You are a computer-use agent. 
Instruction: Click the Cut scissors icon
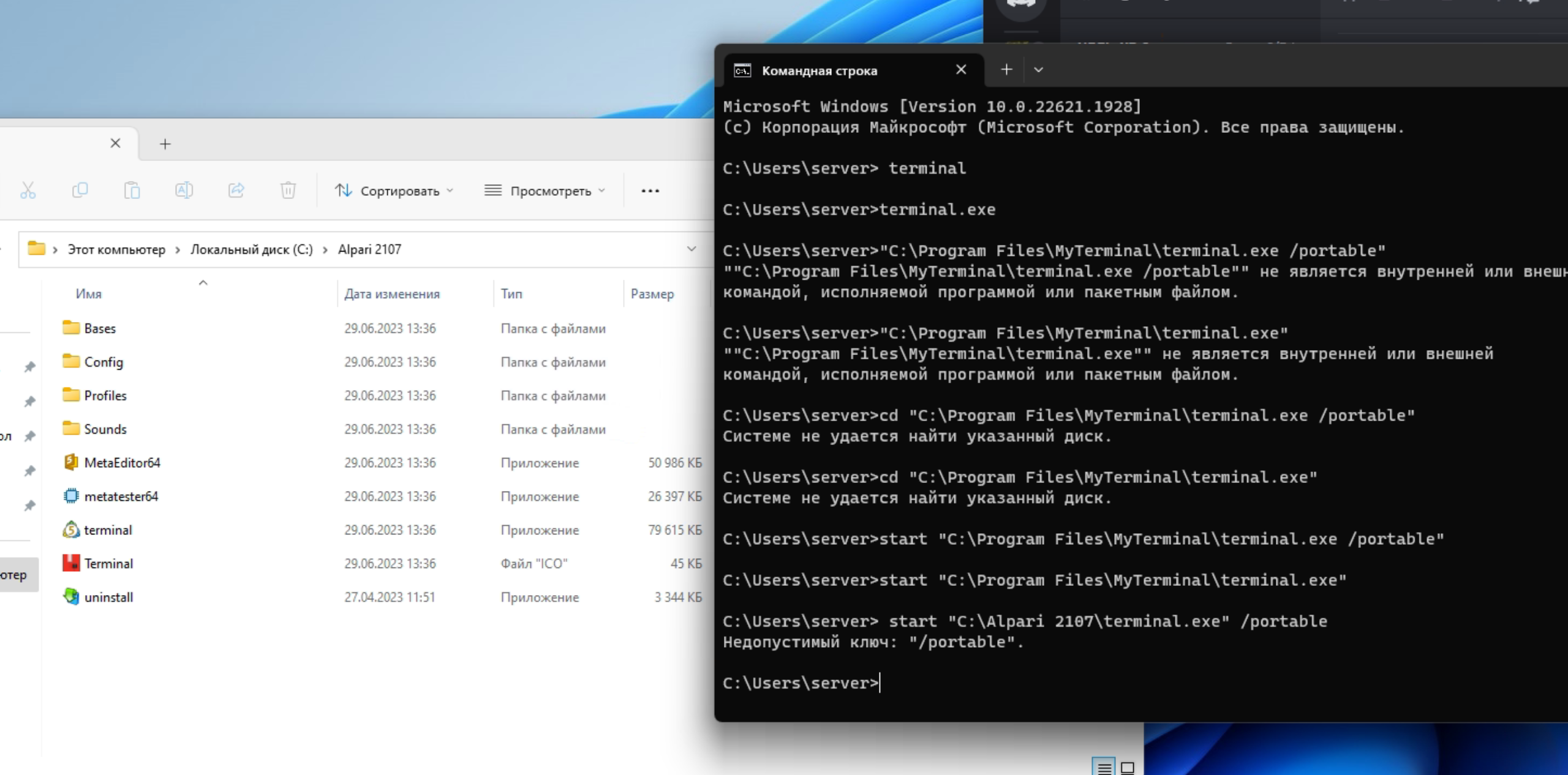28,190
